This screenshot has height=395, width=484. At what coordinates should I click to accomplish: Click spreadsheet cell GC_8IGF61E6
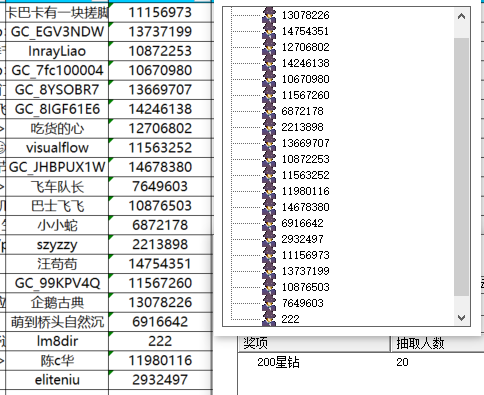[x=57, y=109]
